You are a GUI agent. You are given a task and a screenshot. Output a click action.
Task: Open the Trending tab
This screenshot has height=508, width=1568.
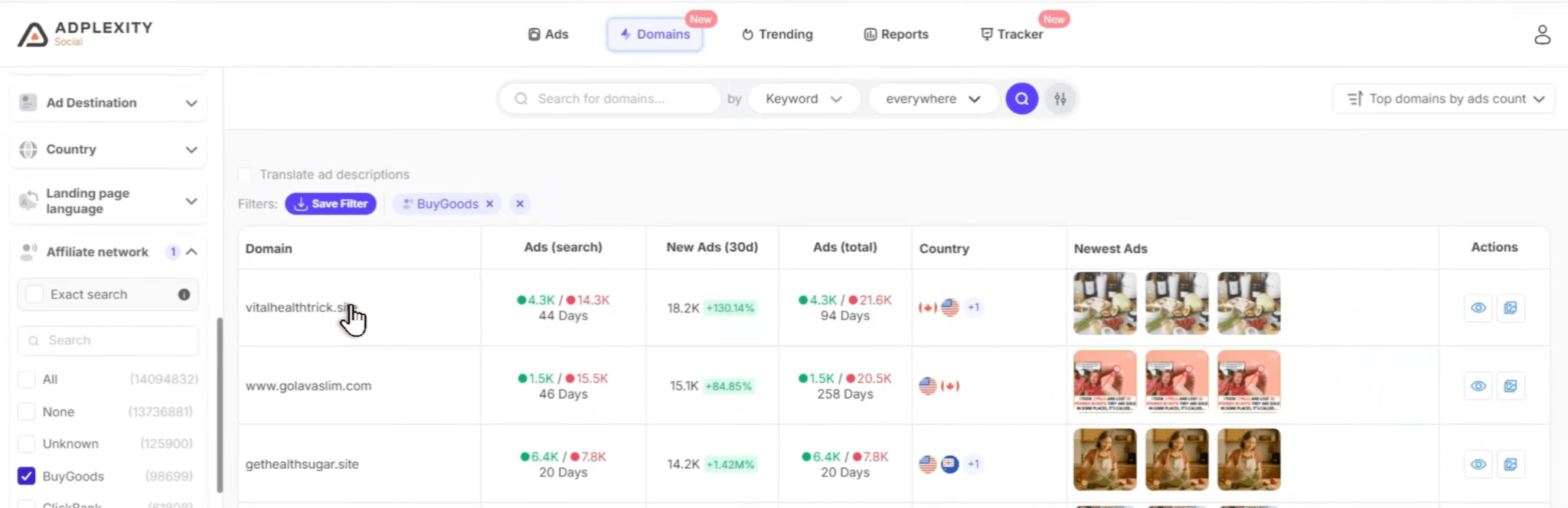pos(777,34)
